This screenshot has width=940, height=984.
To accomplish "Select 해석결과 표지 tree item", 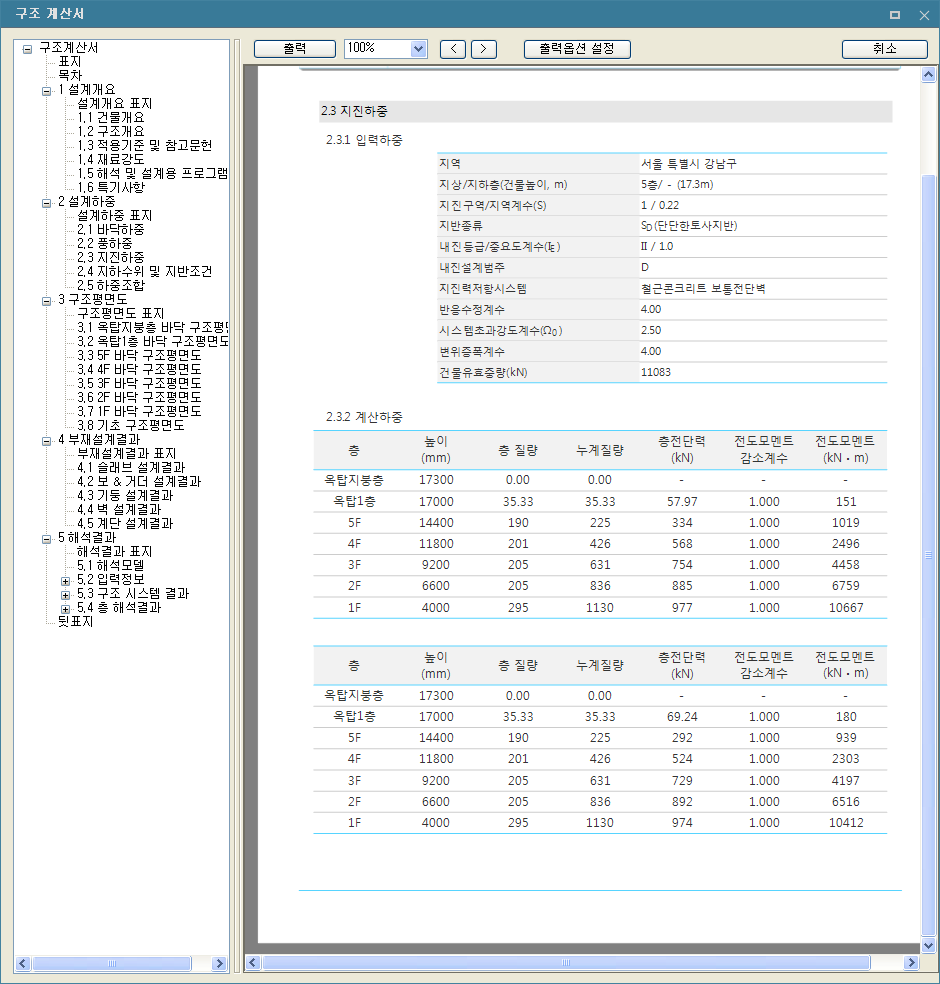I will coord(115,552).
